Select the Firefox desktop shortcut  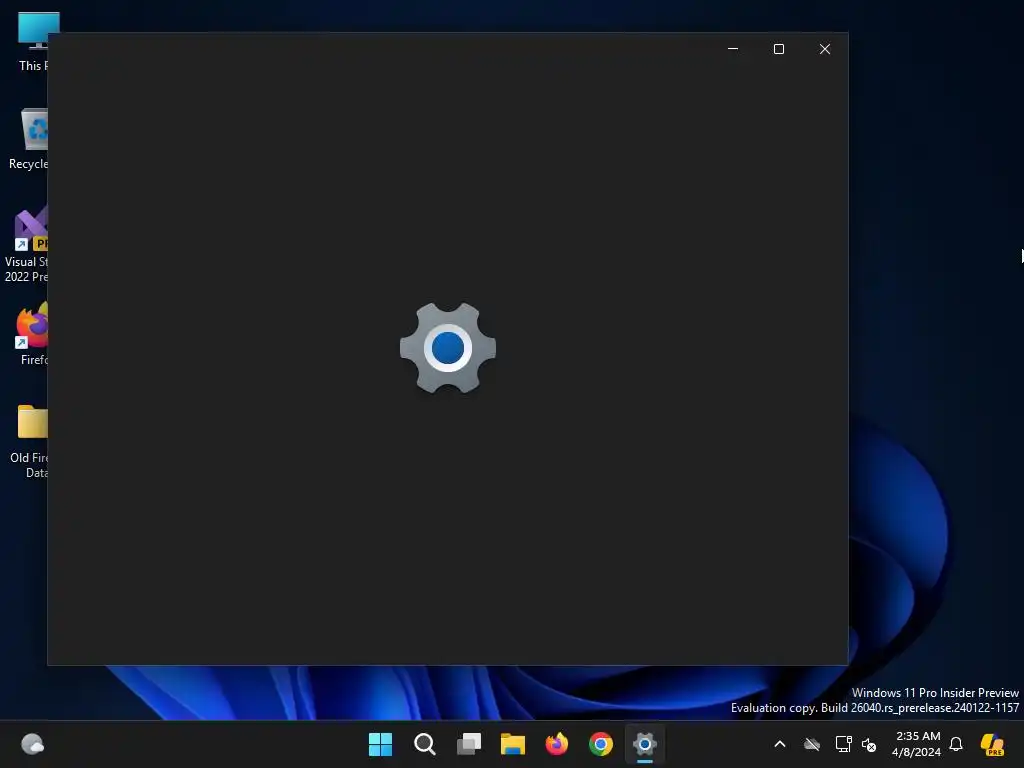point(33,334)
